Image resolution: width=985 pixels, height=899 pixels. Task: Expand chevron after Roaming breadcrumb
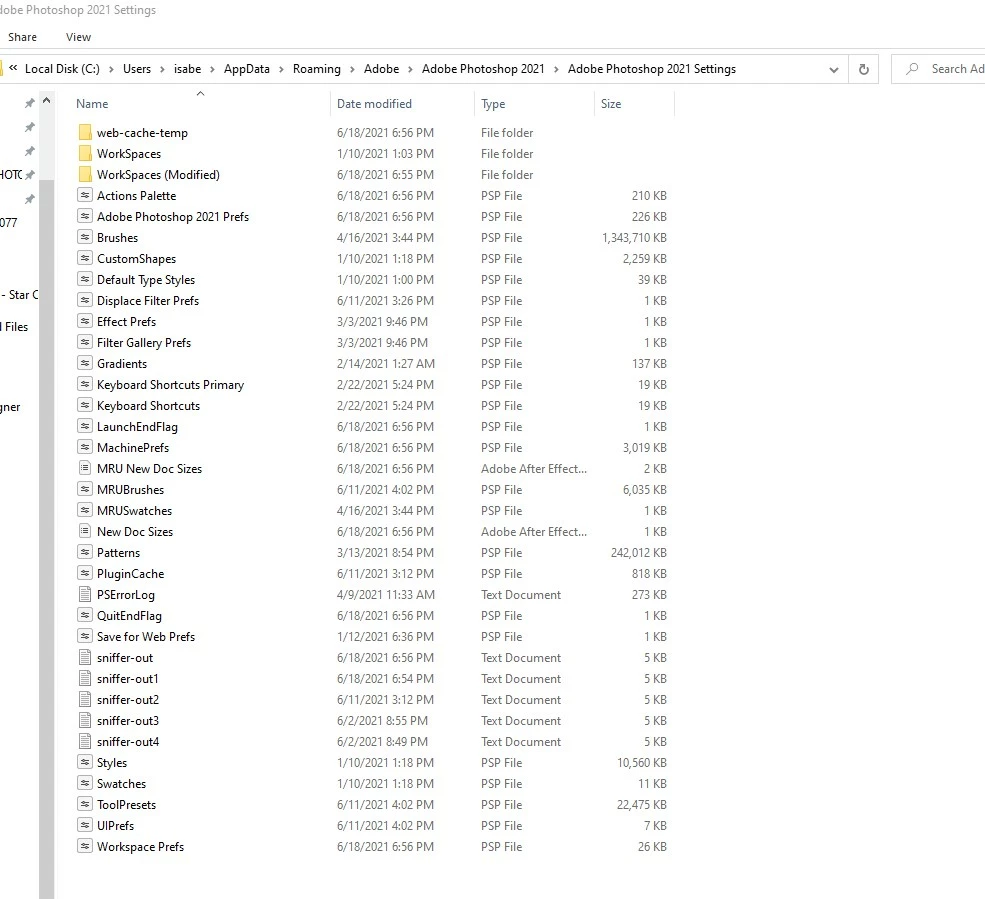pyautogui.click(x=352, y=69)
